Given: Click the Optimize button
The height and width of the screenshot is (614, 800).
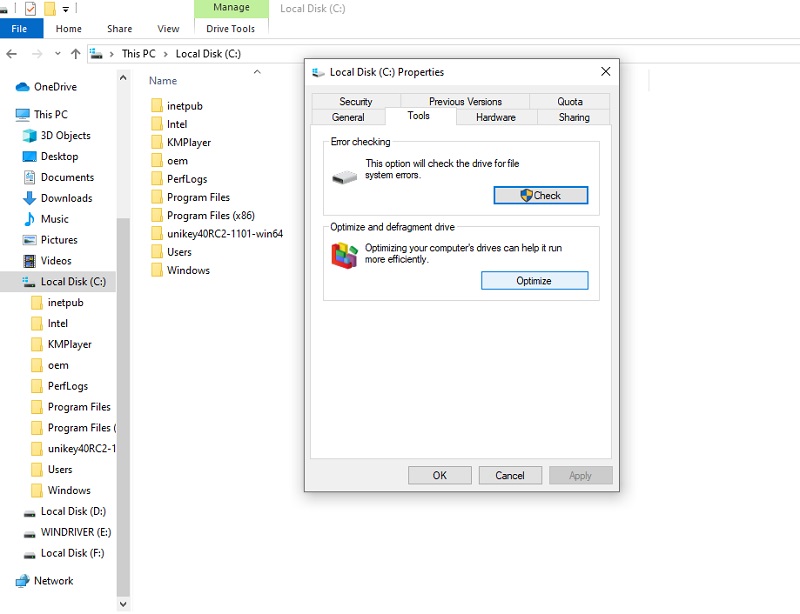Looking at the screenshot, I should point(534,281).
